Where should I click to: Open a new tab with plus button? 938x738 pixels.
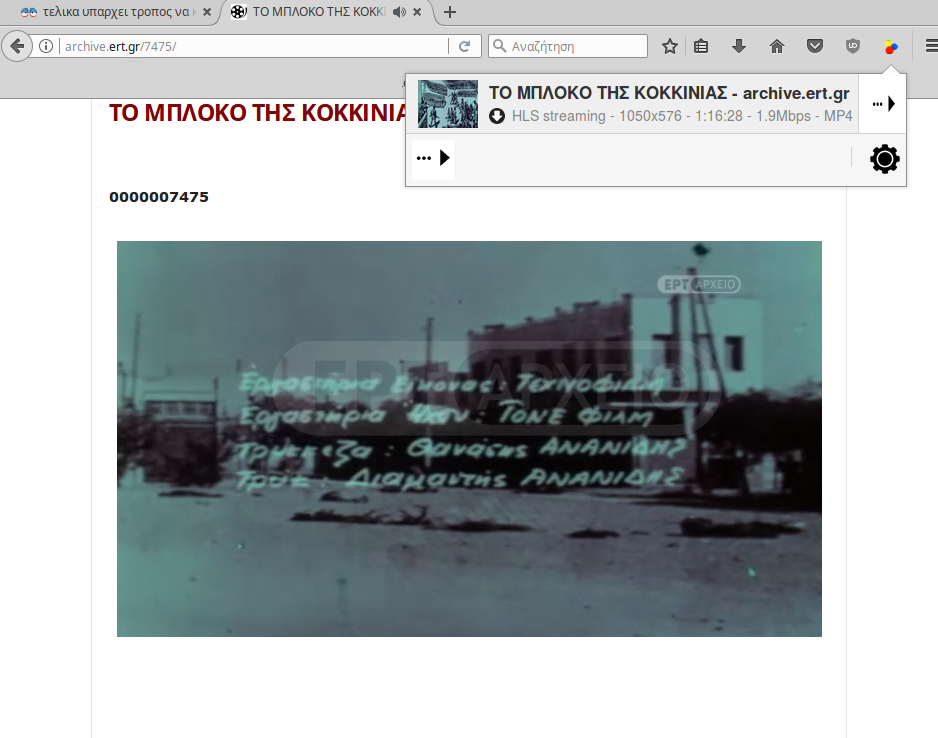[x=450, y=12]
